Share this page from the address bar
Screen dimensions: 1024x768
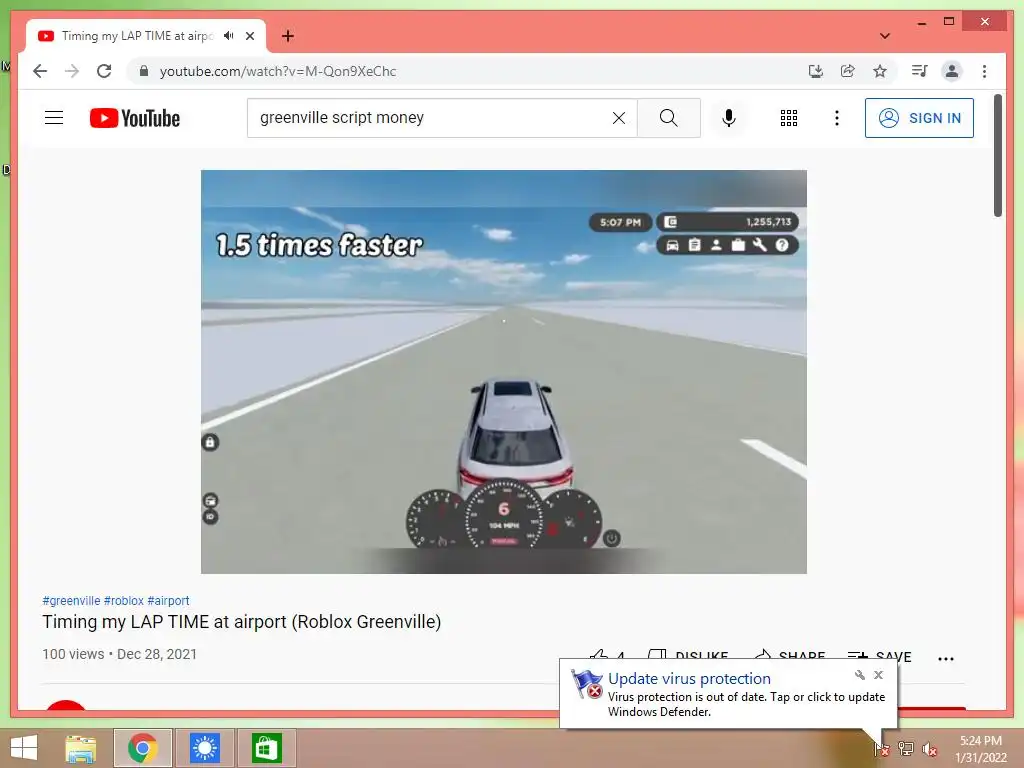tap(848, 71)
